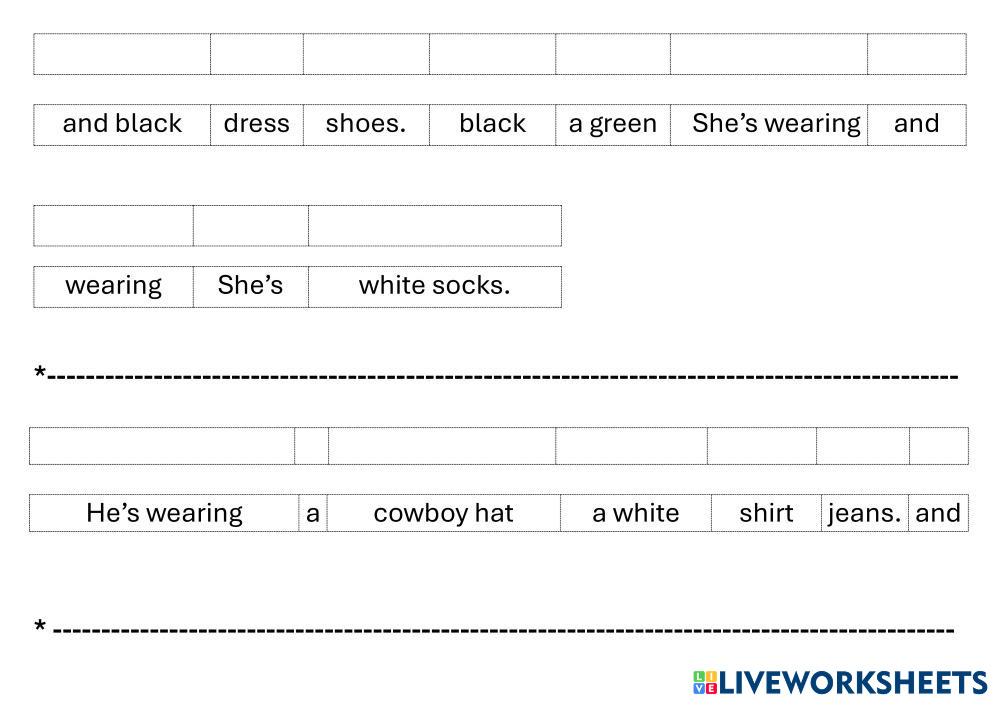This screenshot has height=707, width=1000.
Task: Click the empty answer box above 'jeans.'
Action: (862, 446)
